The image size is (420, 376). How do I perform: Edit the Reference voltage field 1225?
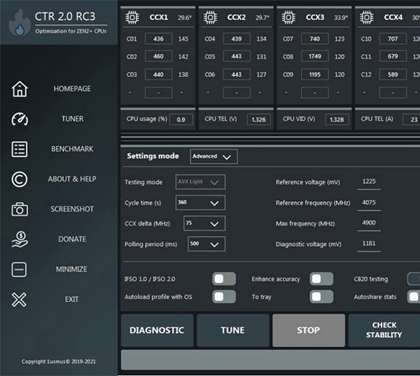click(x=369, y=182)
